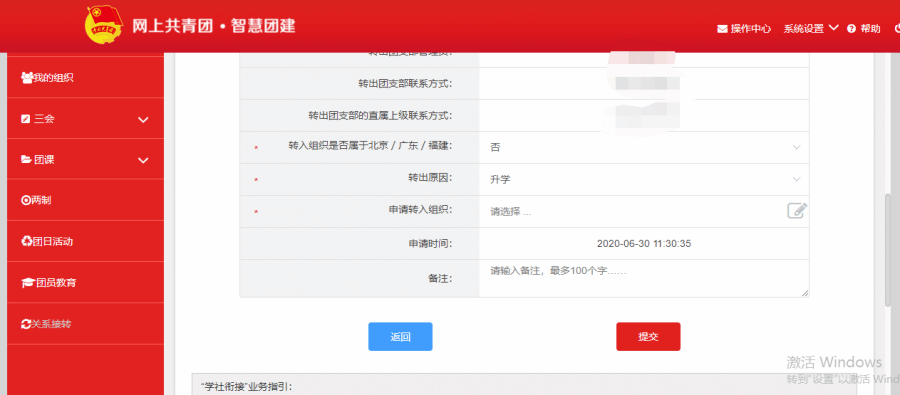The width and height of the screenshot is (900, 395).
Task: Open the 转入组织是否属于北京/广东/福建 dropdown
Action: (644, 148)
